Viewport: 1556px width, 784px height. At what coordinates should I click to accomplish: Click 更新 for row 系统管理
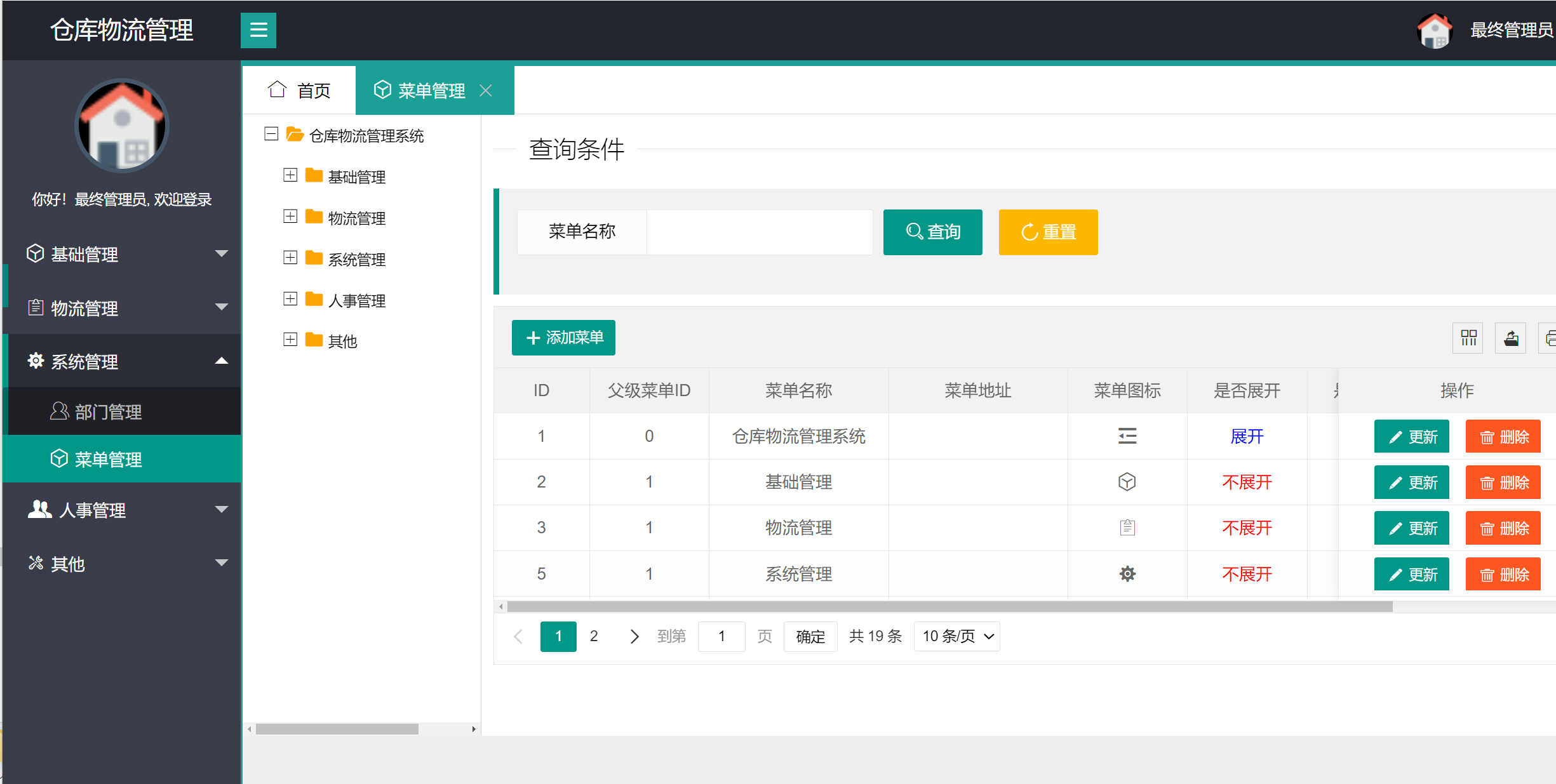1411,575
